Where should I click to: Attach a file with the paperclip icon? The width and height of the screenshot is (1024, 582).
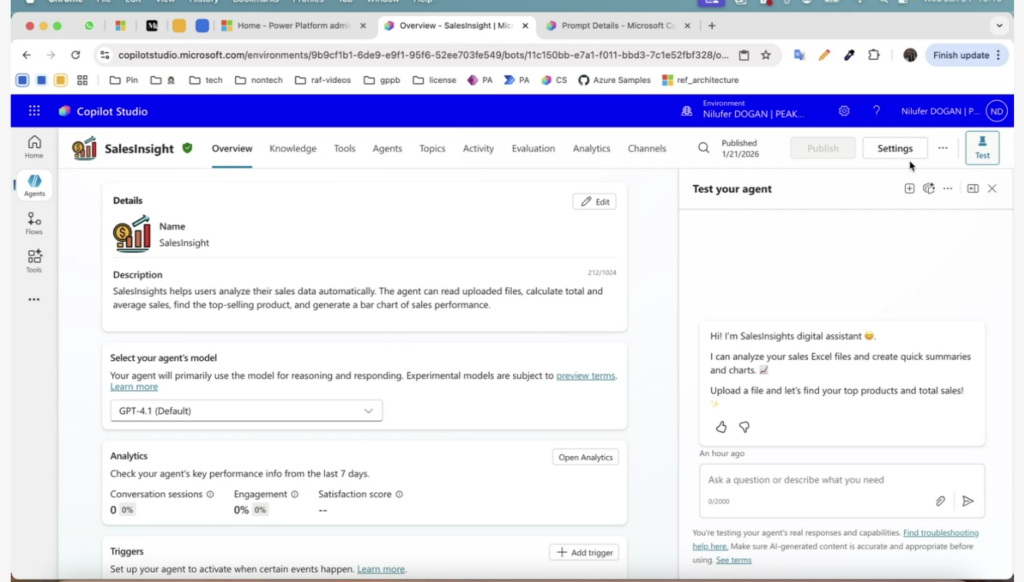point(940,501)
